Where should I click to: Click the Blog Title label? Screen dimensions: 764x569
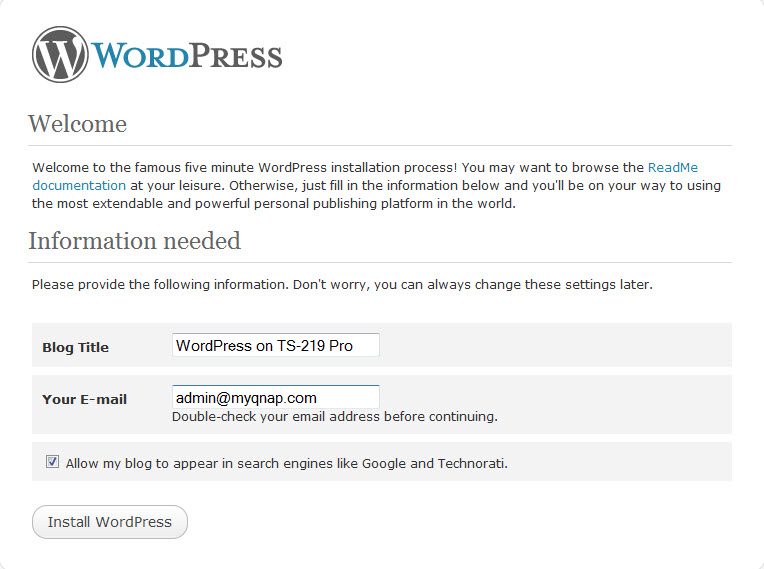tap(76, 348)
